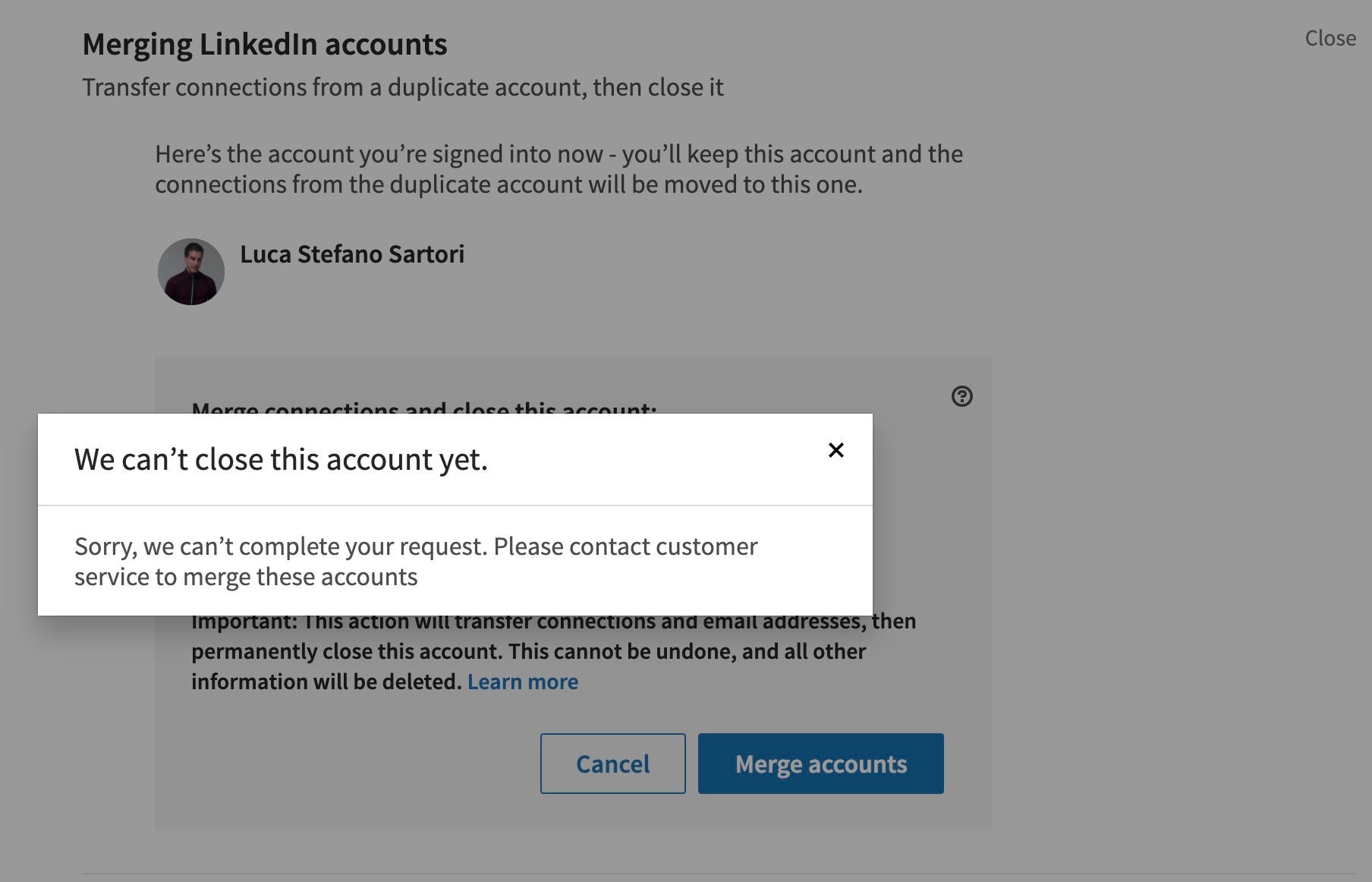Click the partially hidden "Merge connections" heading
The height and width of the screenshot is (882, 1372).
click(x=423, y=408)
